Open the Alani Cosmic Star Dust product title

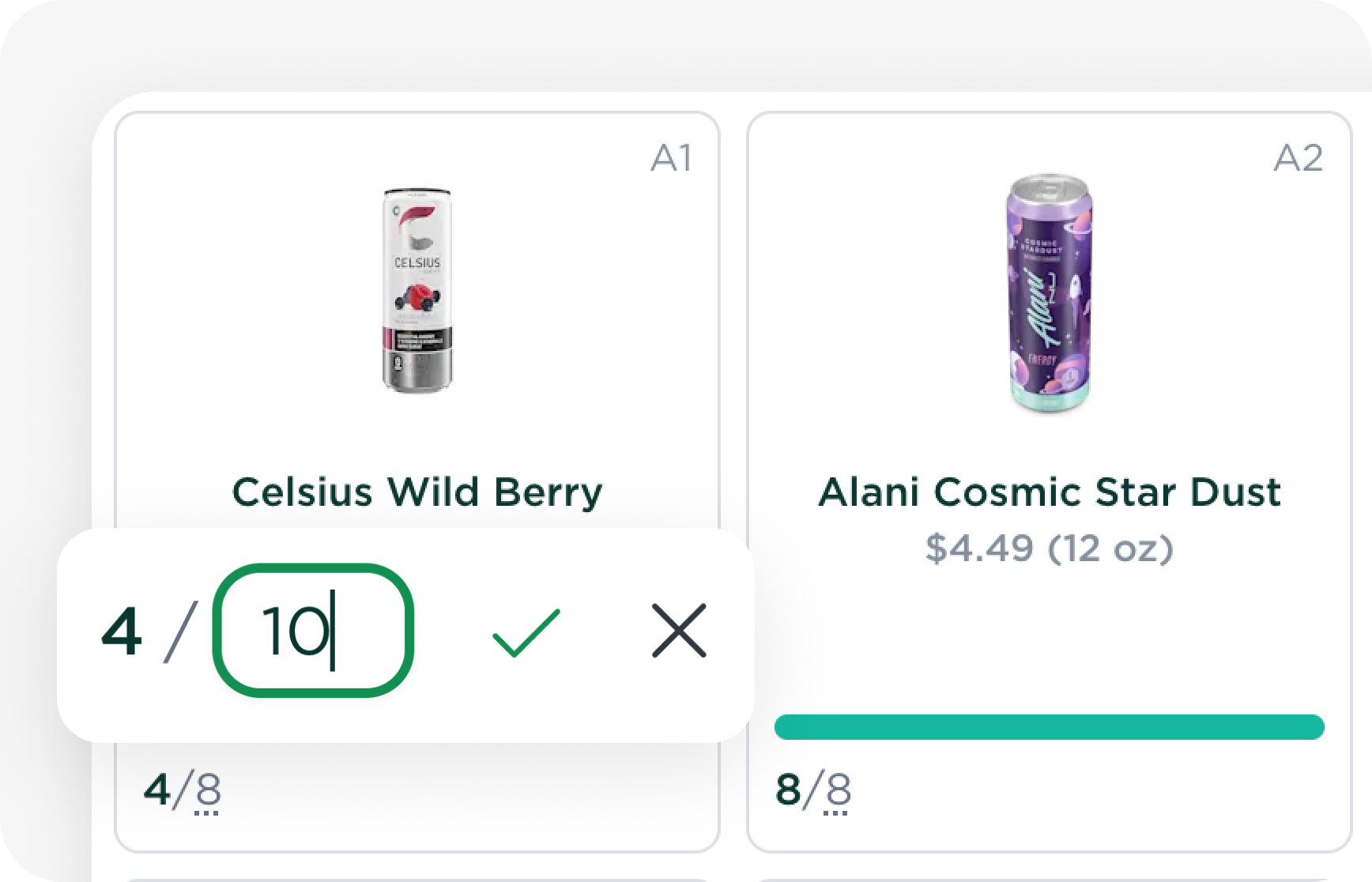click(x=1049, y=492)
